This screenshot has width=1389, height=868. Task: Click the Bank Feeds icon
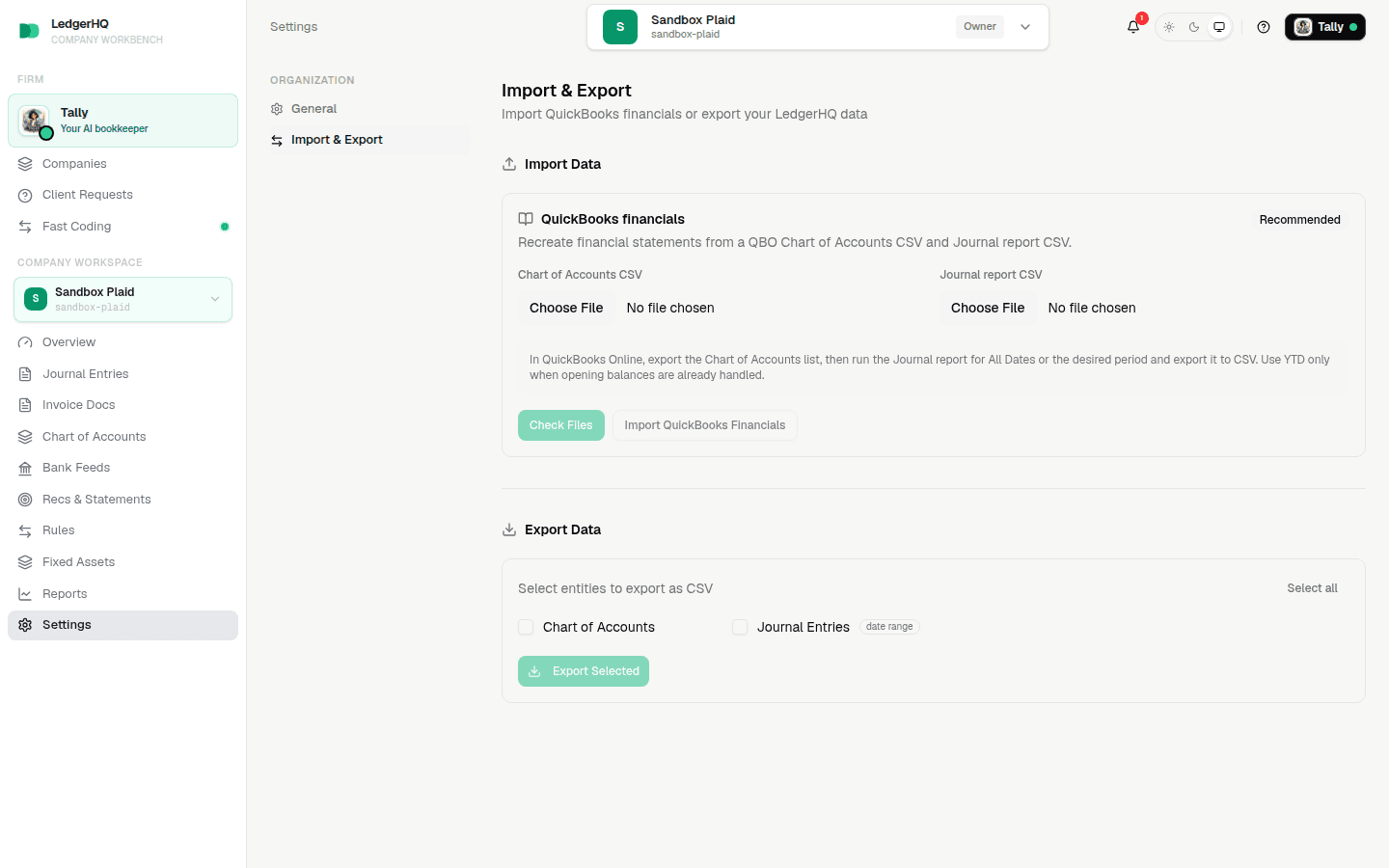[x=25, y=468]
